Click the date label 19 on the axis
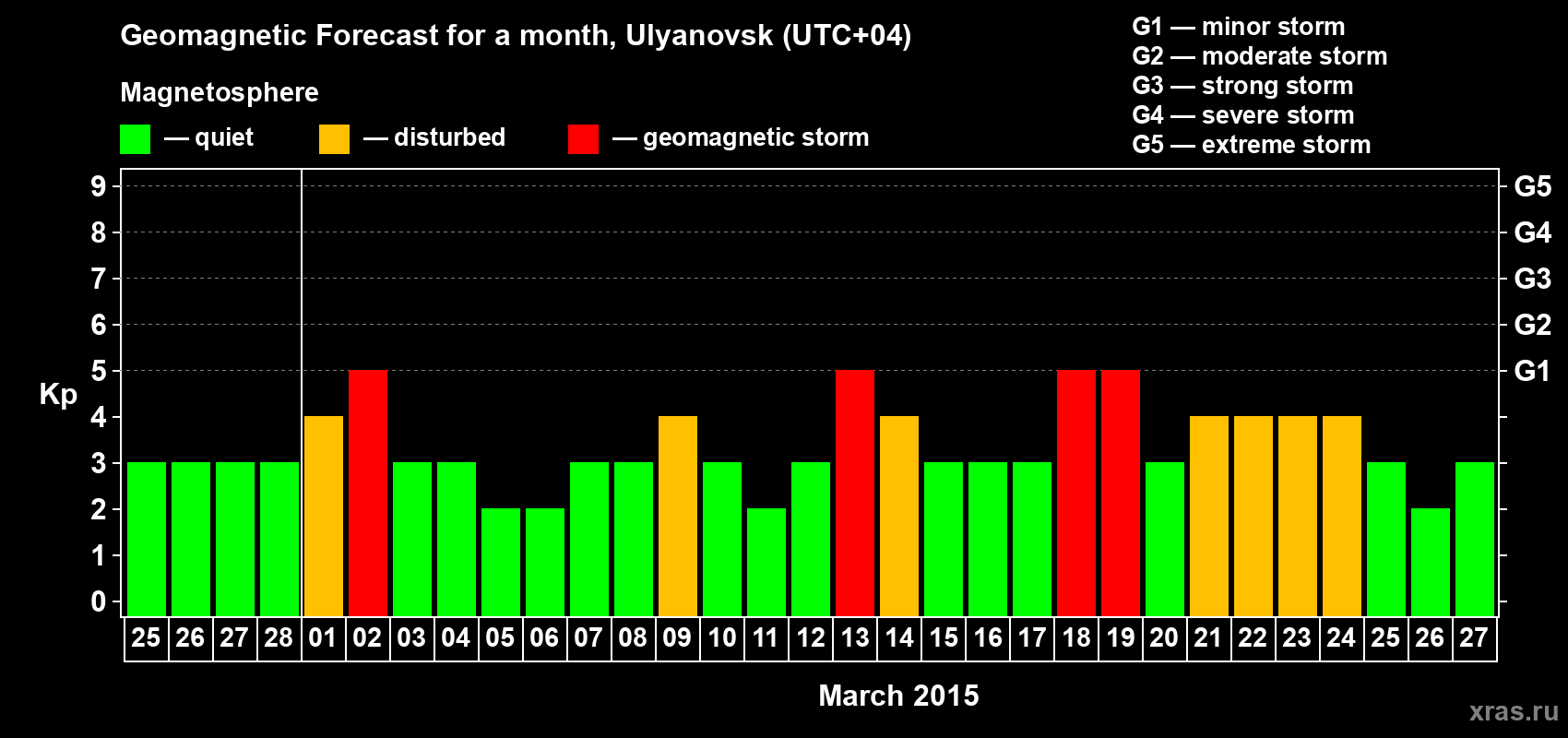 (x=1121, y=638)
